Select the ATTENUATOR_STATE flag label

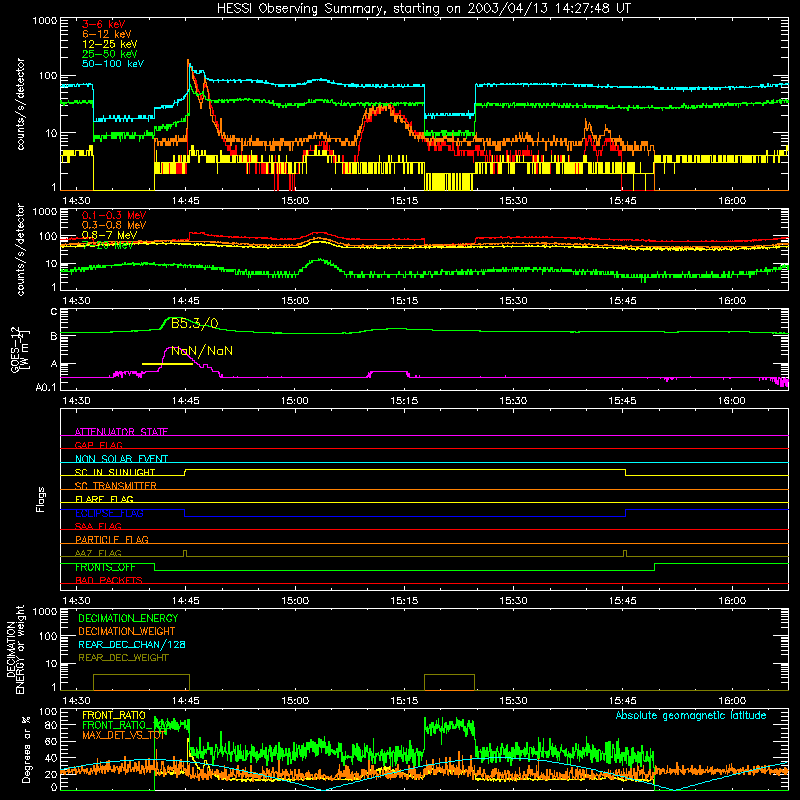[121, 432]
